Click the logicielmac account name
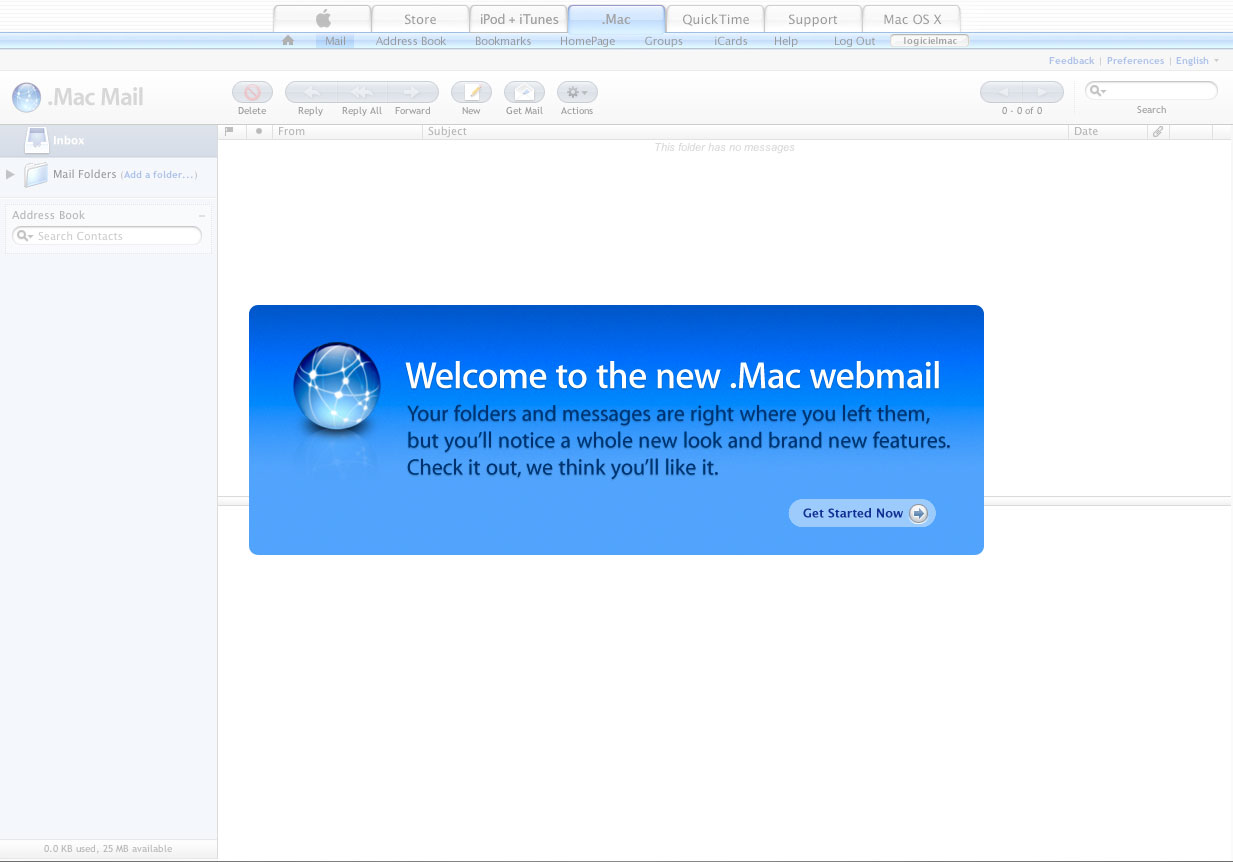This screenshot has width=1233, height=862. click(929, 41)
